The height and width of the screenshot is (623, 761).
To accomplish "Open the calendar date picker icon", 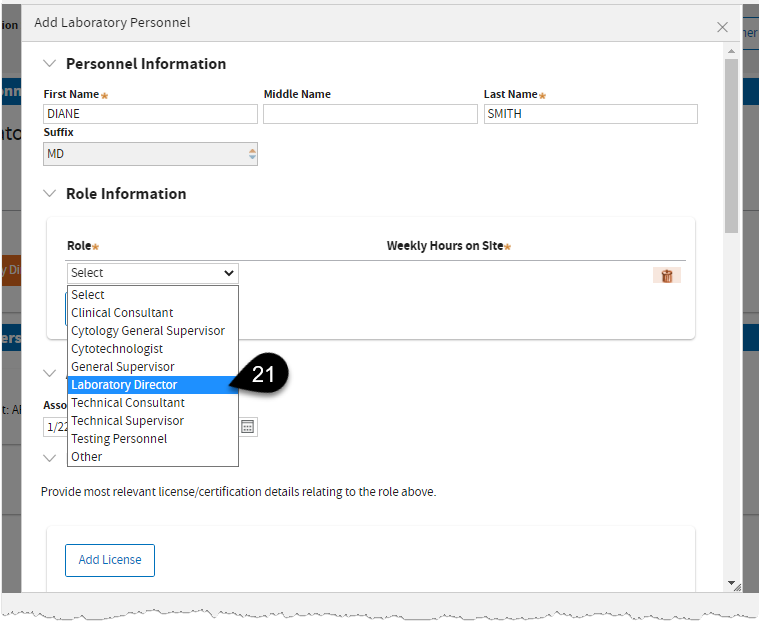I will click(x=248, y=427).
